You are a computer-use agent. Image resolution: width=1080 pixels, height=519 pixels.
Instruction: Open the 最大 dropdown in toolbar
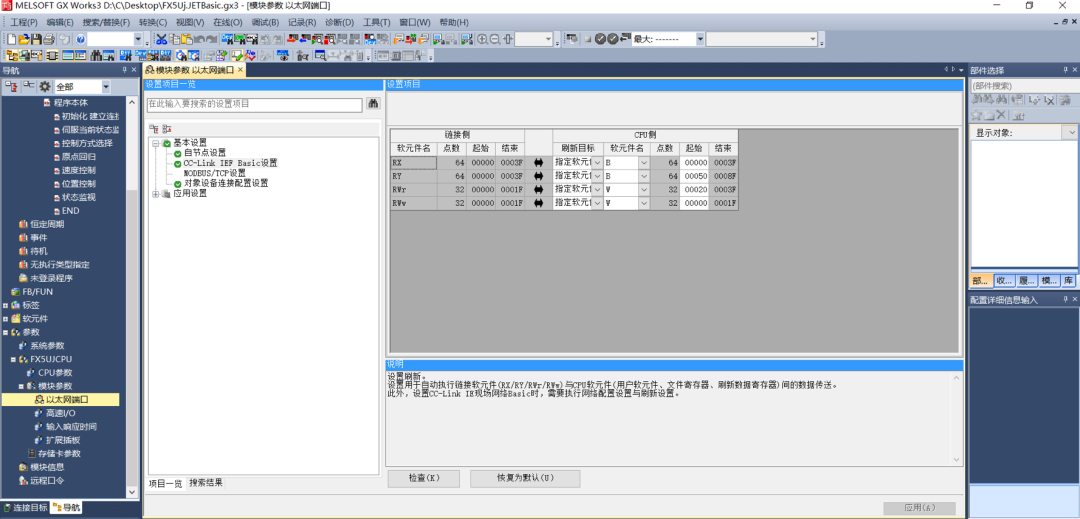click(x=700, y=39)
